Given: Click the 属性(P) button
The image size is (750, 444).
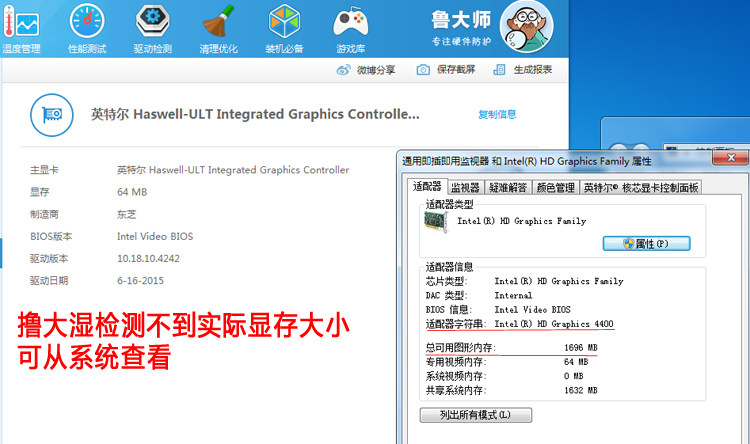Looking at the screenshot, I should tap(646, 244).
